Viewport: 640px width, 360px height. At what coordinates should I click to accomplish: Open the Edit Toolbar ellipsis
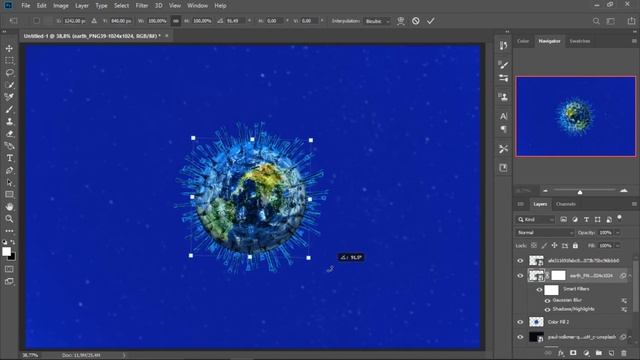click(x=9, y=231)
